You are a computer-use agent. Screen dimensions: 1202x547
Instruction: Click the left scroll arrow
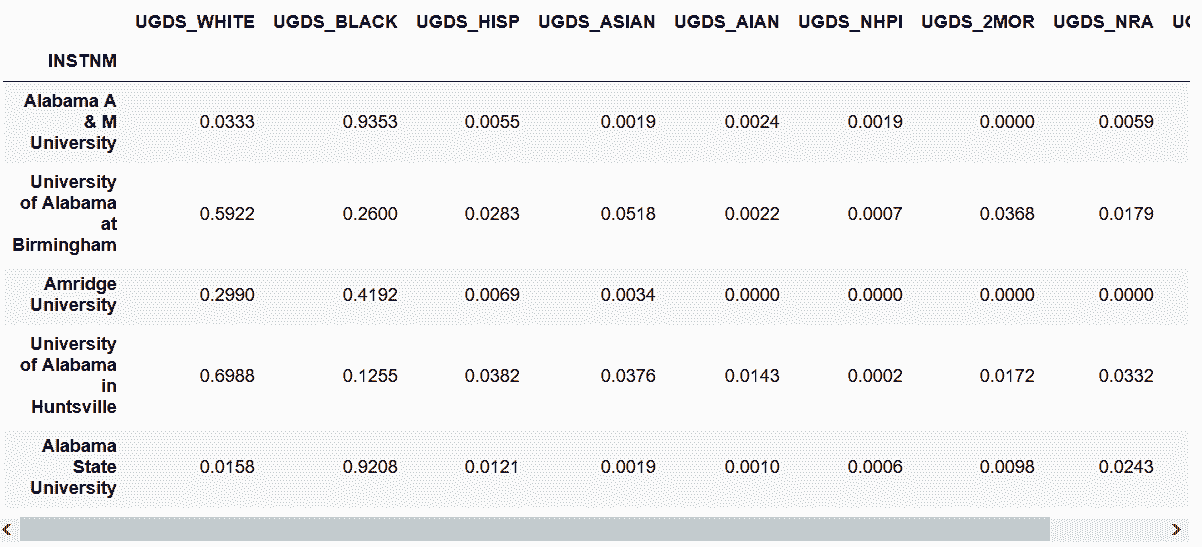8,529
